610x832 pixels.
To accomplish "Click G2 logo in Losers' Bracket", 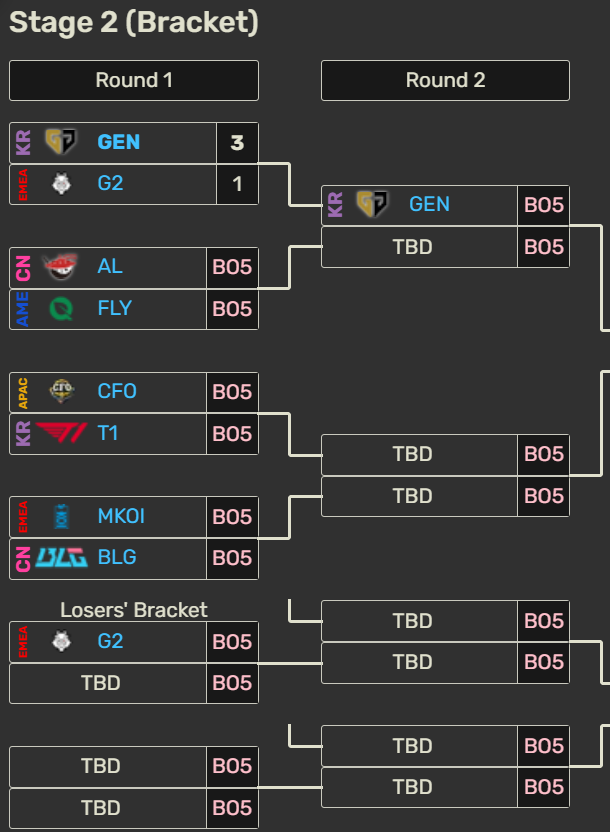I will [x=62, y=642].
